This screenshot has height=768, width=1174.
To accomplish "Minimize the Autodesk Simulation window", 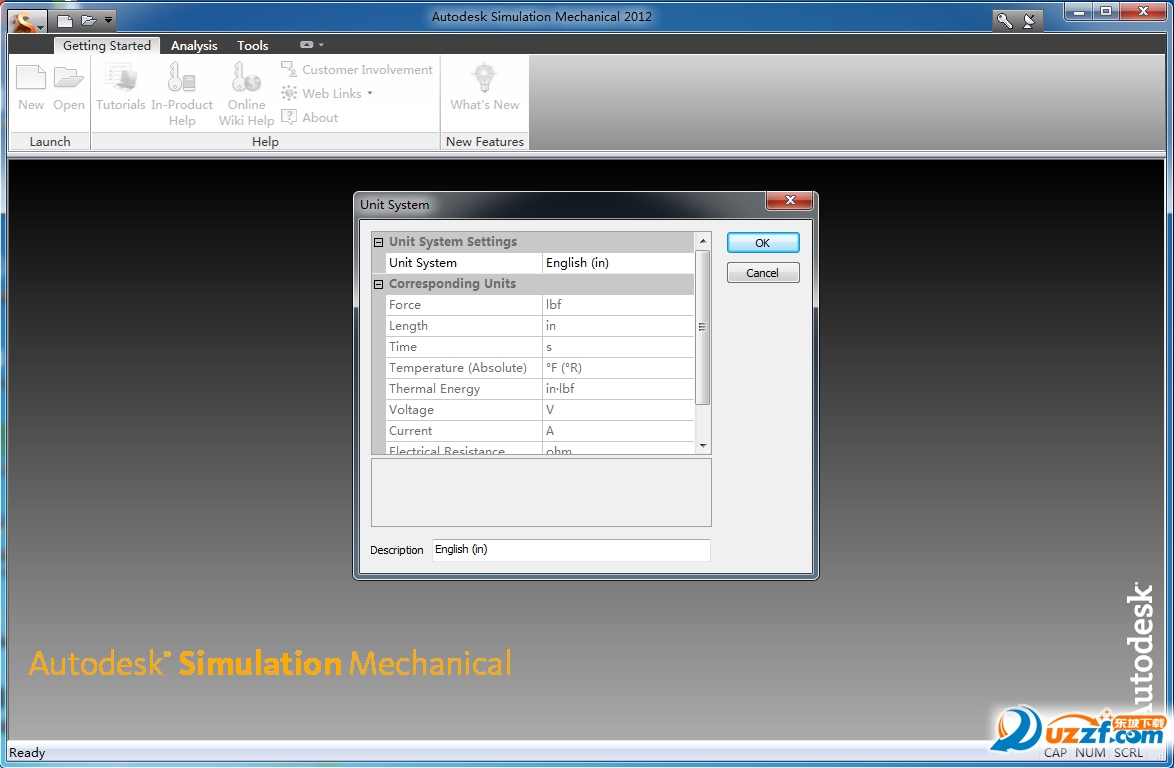I will [x=1079, y=12].
